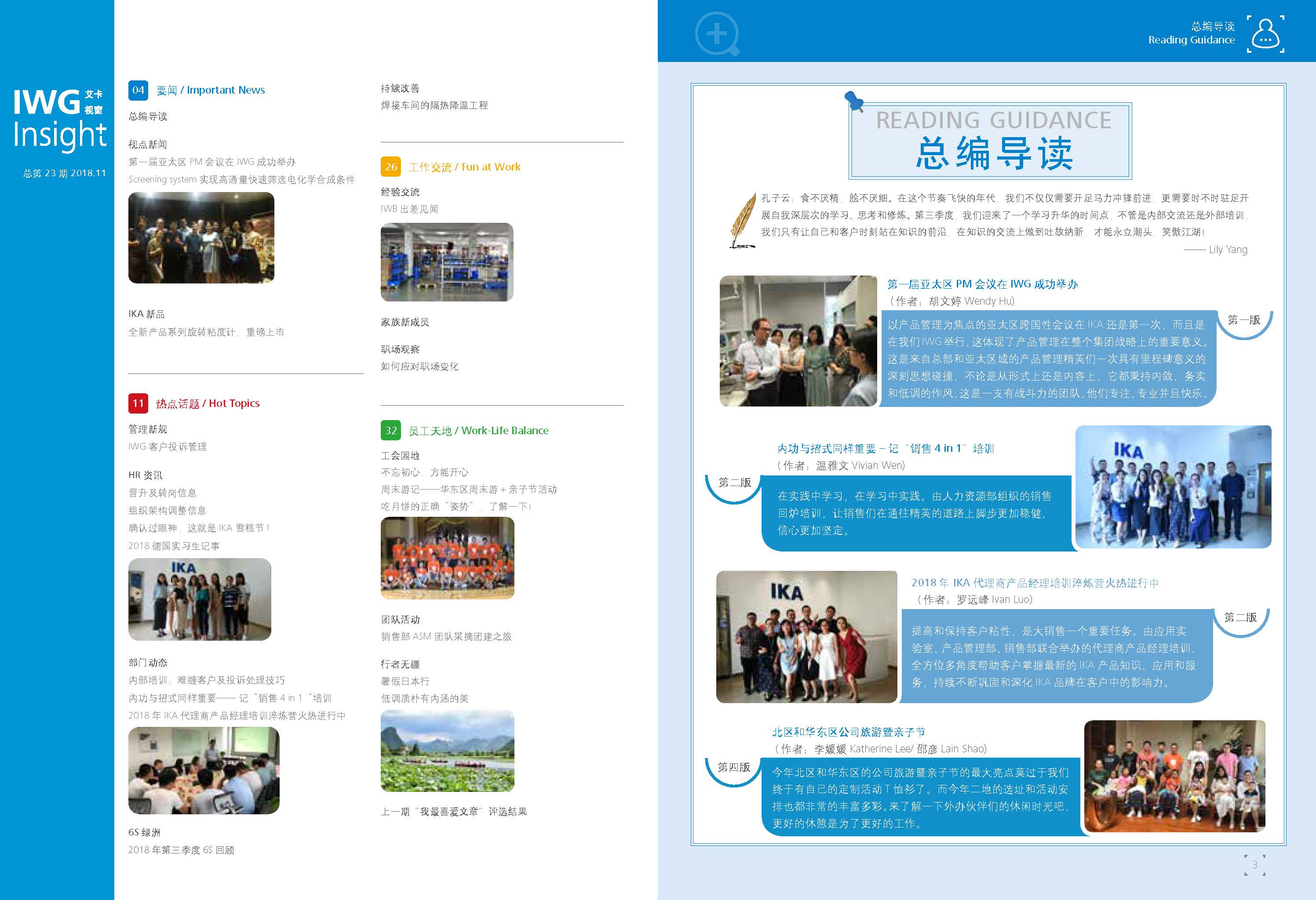Open the 代理商 training IKA group photo
The image size is (1316, 900).
pos(807,637)
